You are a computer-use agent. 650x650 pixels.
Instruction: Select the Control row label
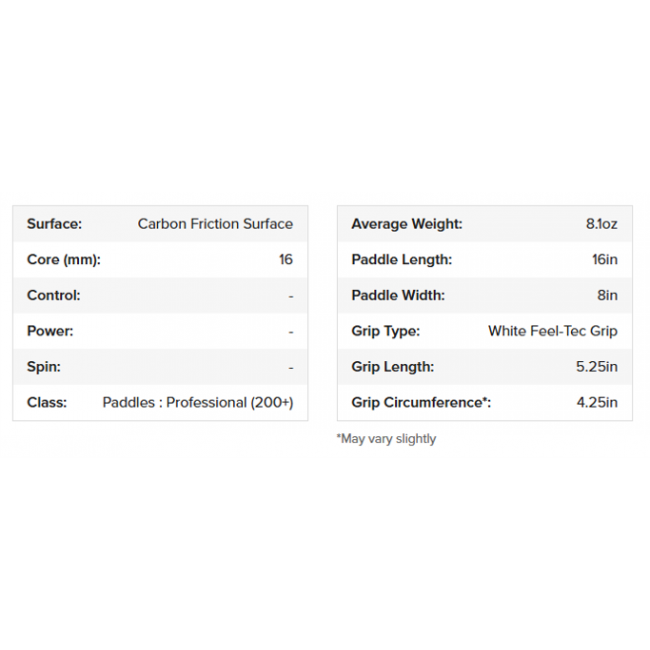[53, 295]
